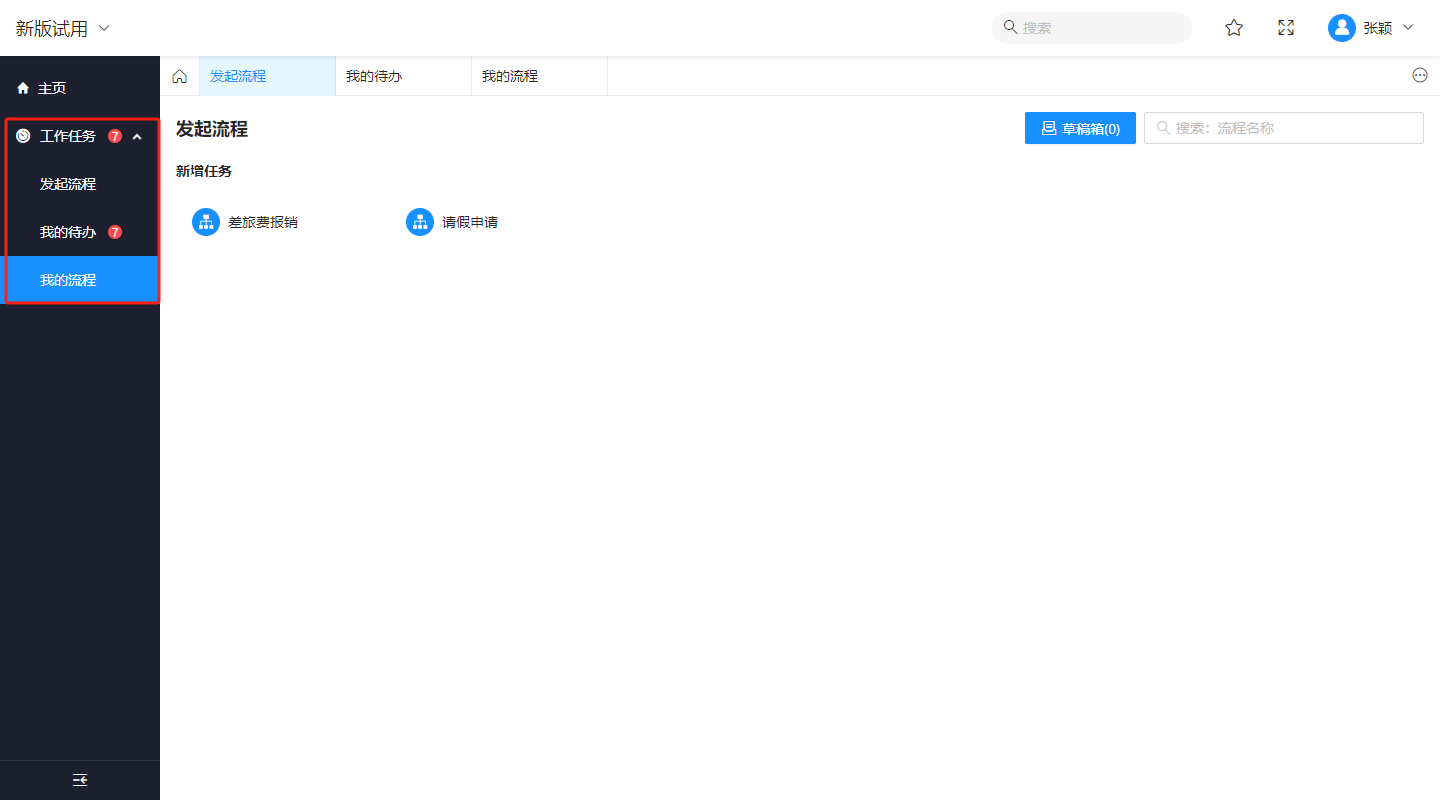Collapse the sidebar with bottom icon
Screen dimensions: 1440x800
coord(80,780)
